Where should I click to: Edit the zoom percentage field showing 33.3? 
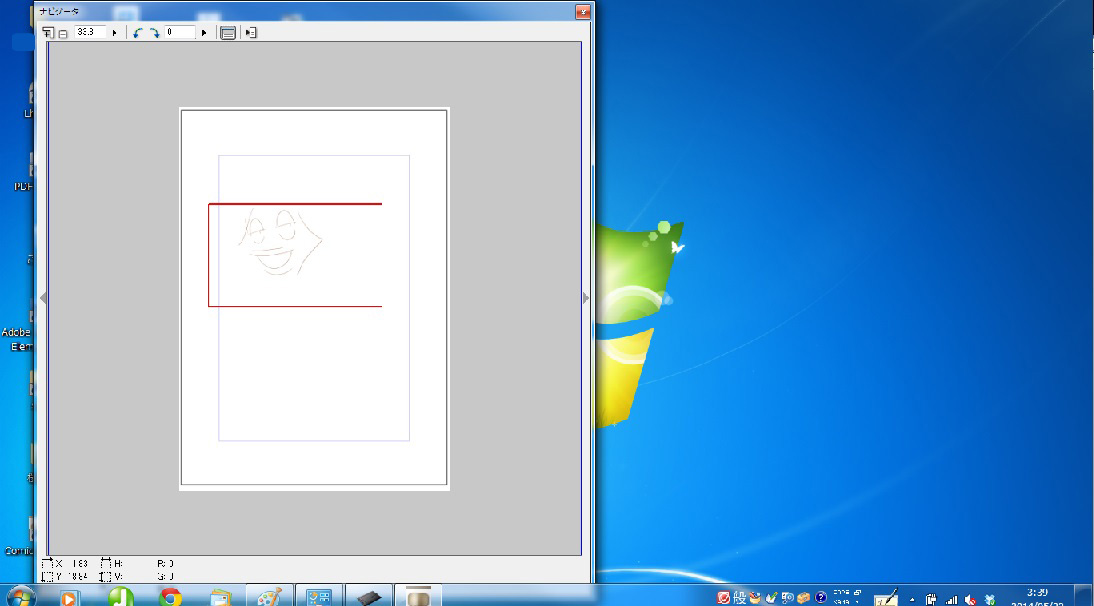tap(90, 32)
